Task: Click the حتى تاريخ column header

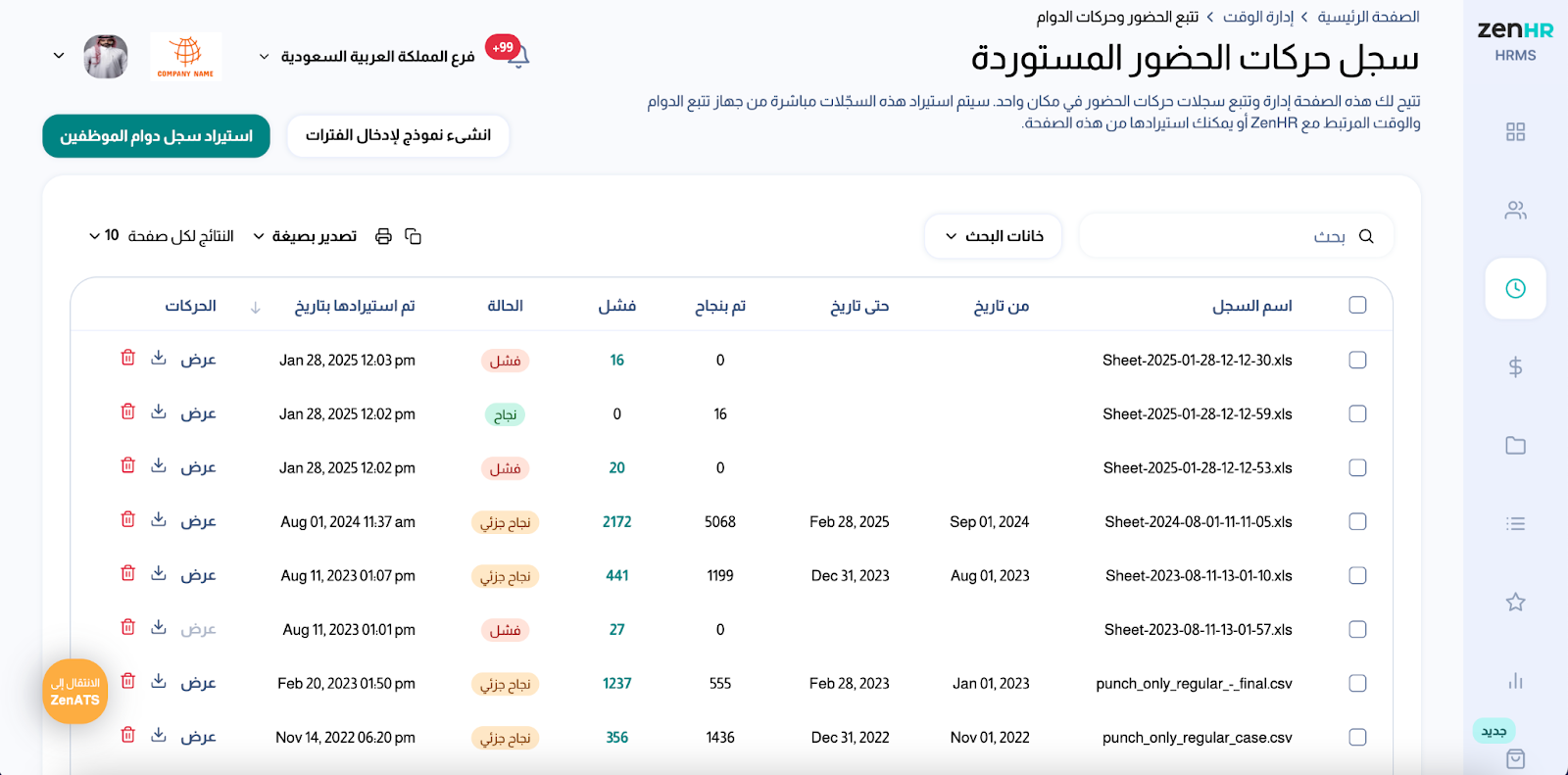Action: point(859,306)
